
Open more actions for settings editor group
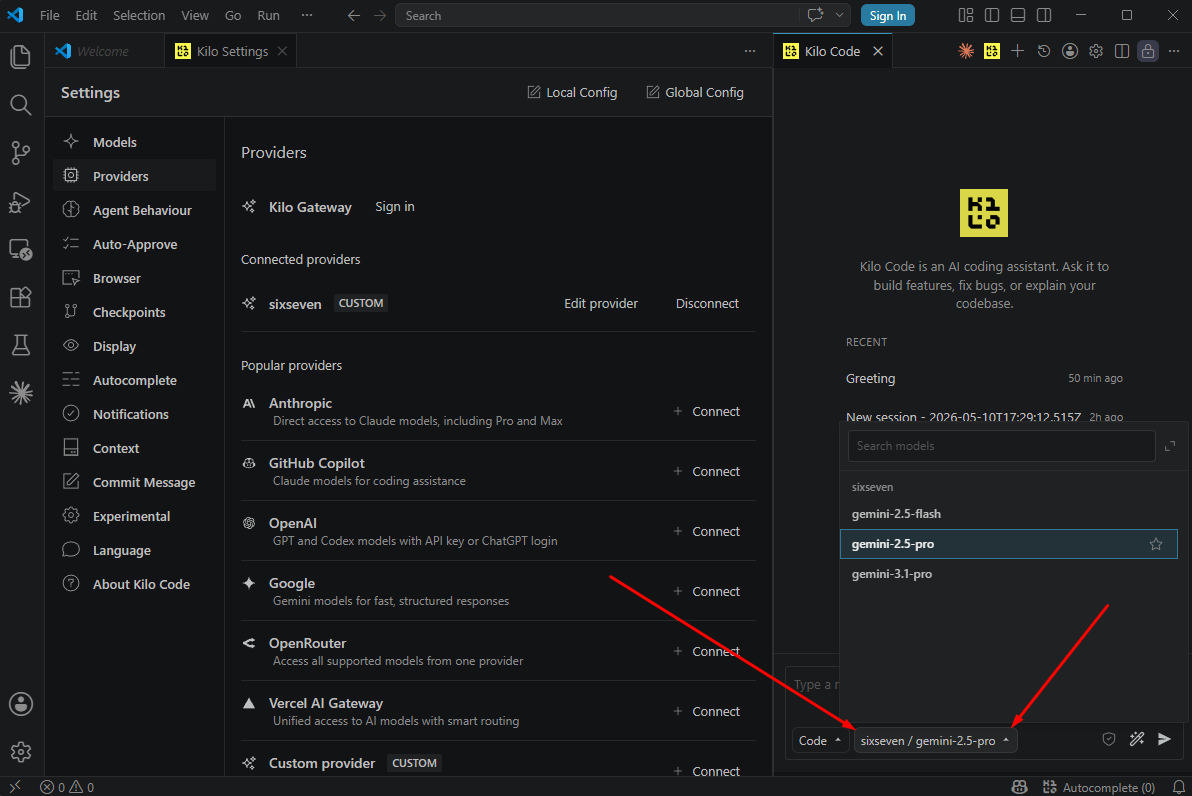[750, 51]
